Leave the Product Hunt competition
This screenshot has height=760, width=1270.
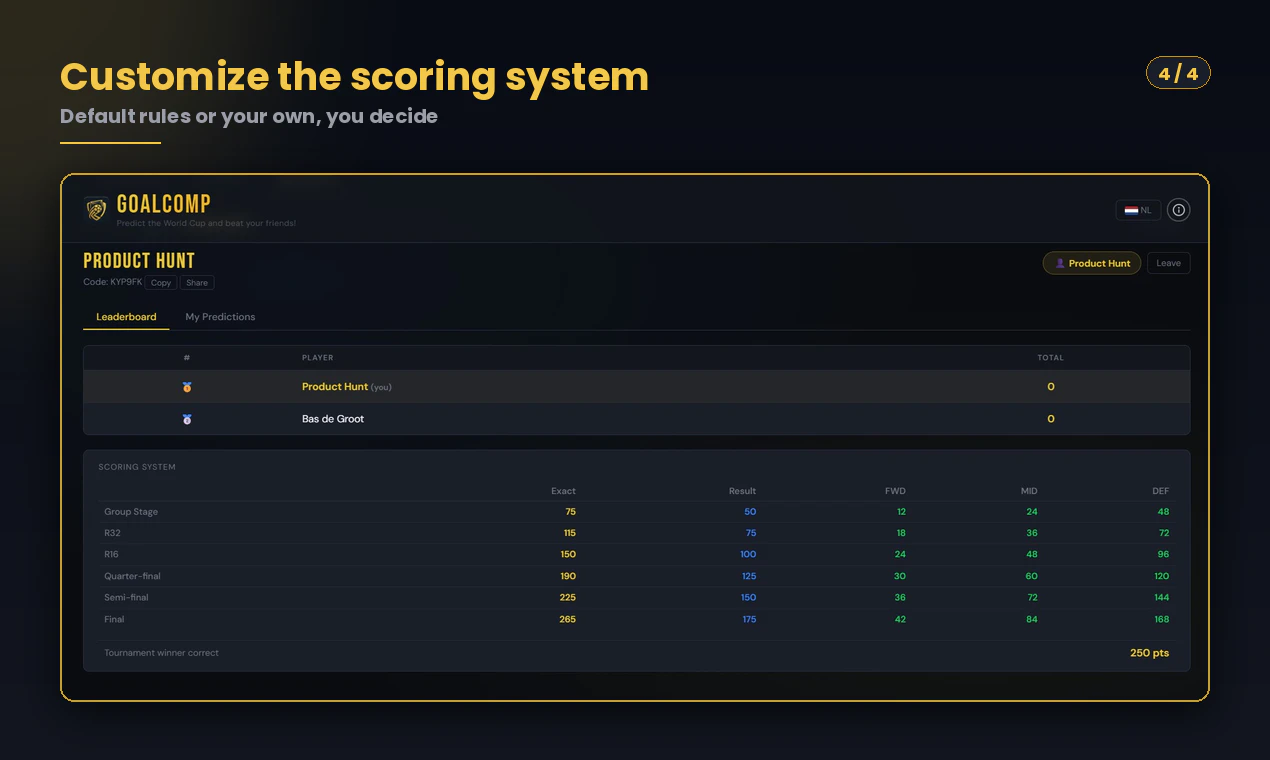(1168, 263)
